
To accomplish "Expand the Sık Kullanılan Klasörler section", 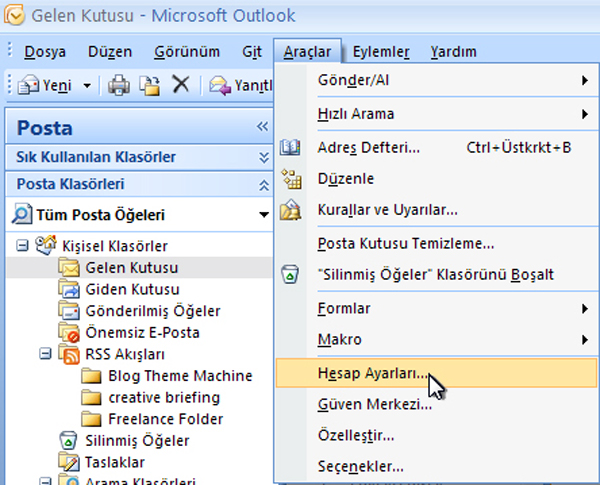I will pos(264,157).
